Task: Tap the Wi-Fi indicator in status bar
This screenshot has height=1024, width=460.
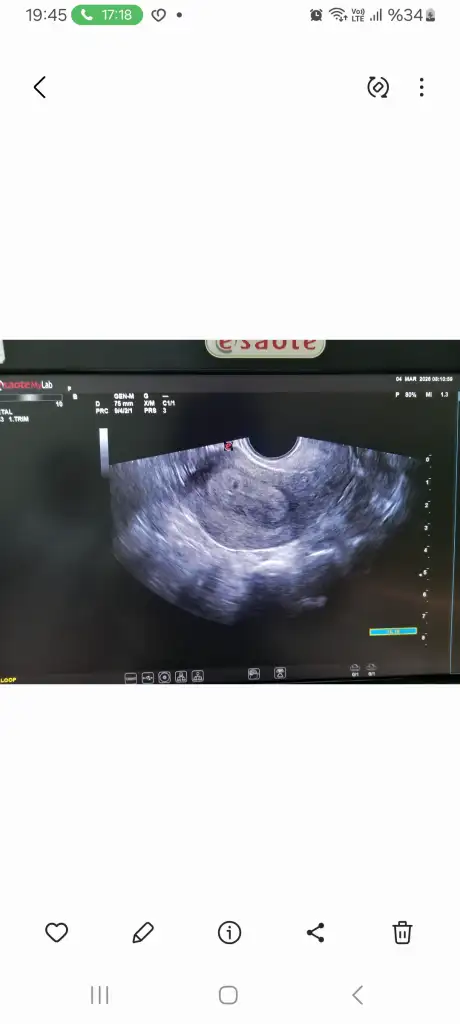Action: [x=338, y=15]
